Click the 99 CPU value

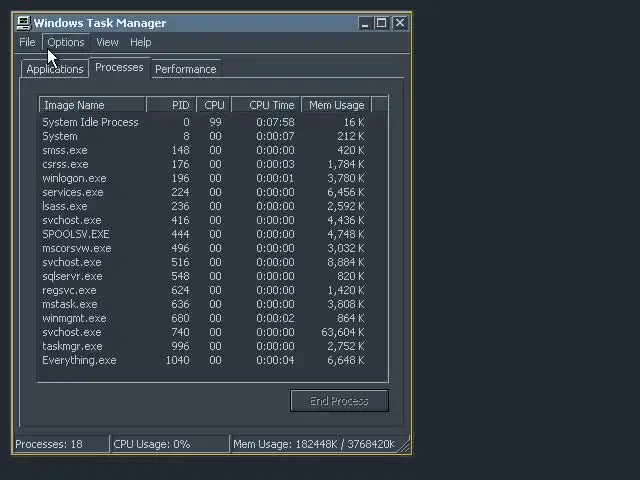coord(215,122)
